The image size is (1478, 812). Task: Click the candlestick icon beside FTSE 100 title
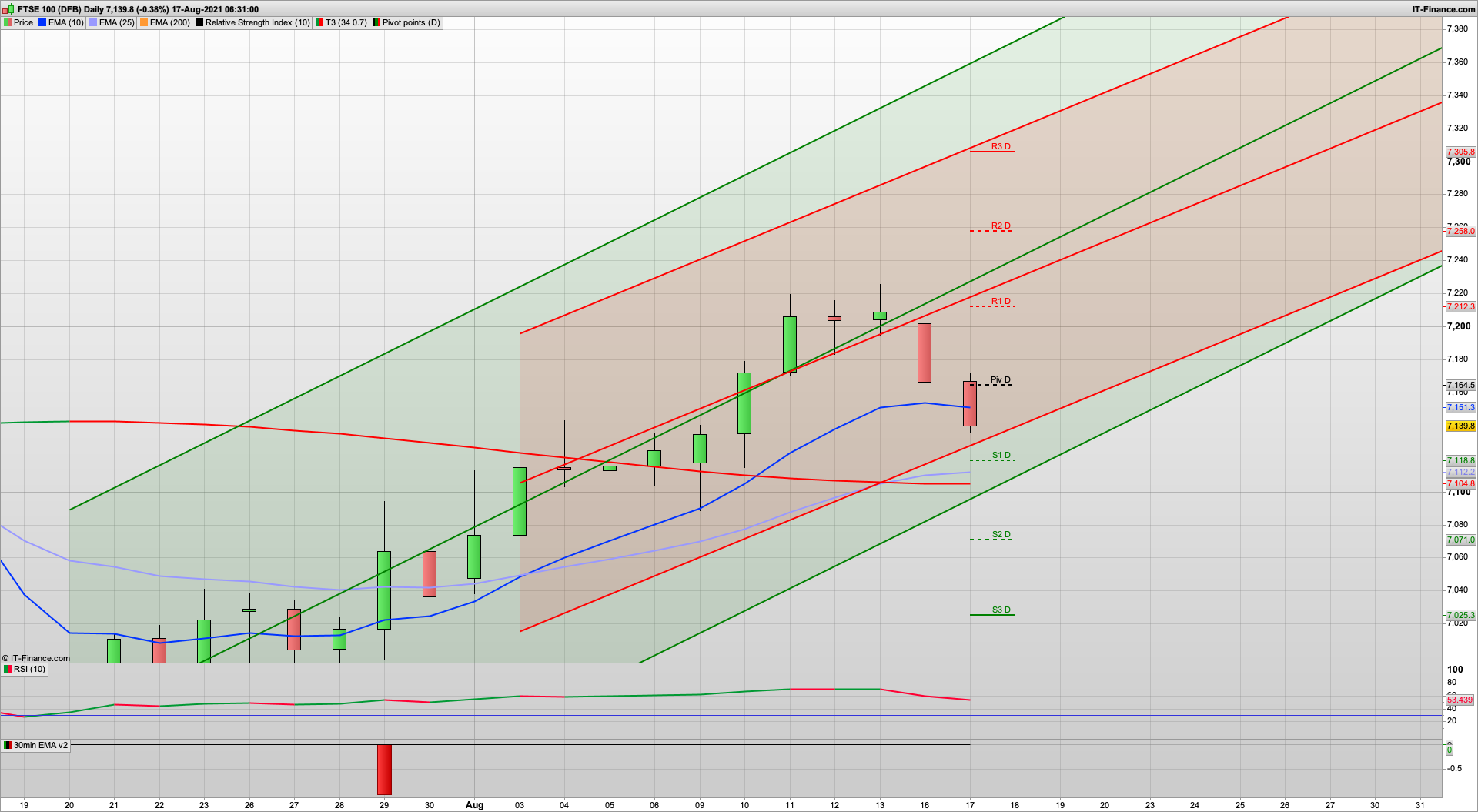[8, 9]
